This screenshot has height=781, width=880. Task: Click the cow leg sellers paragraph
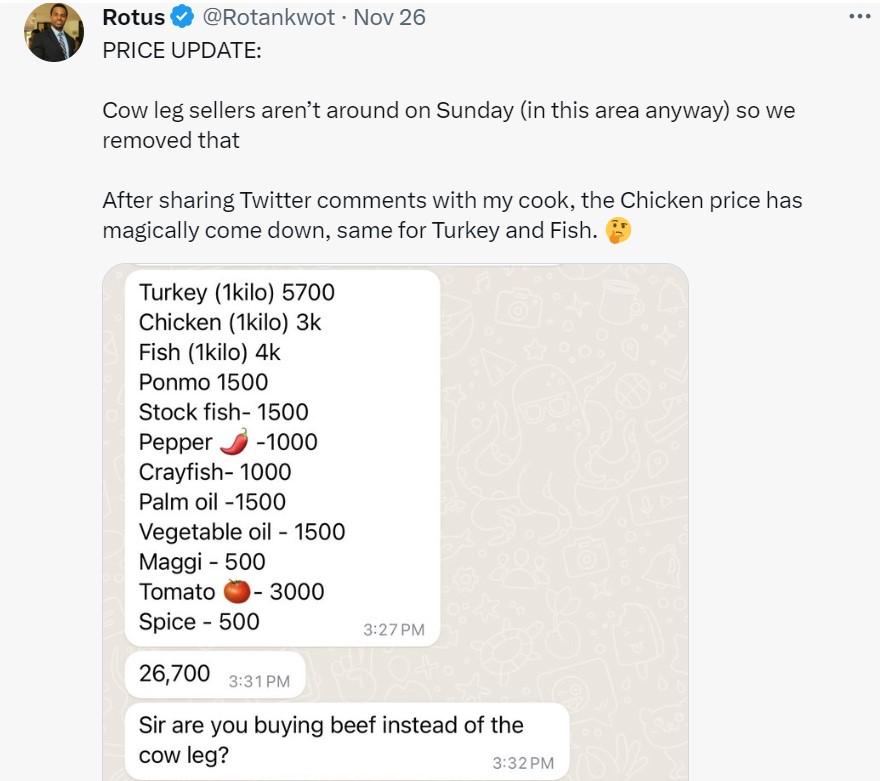pos(448,124)
